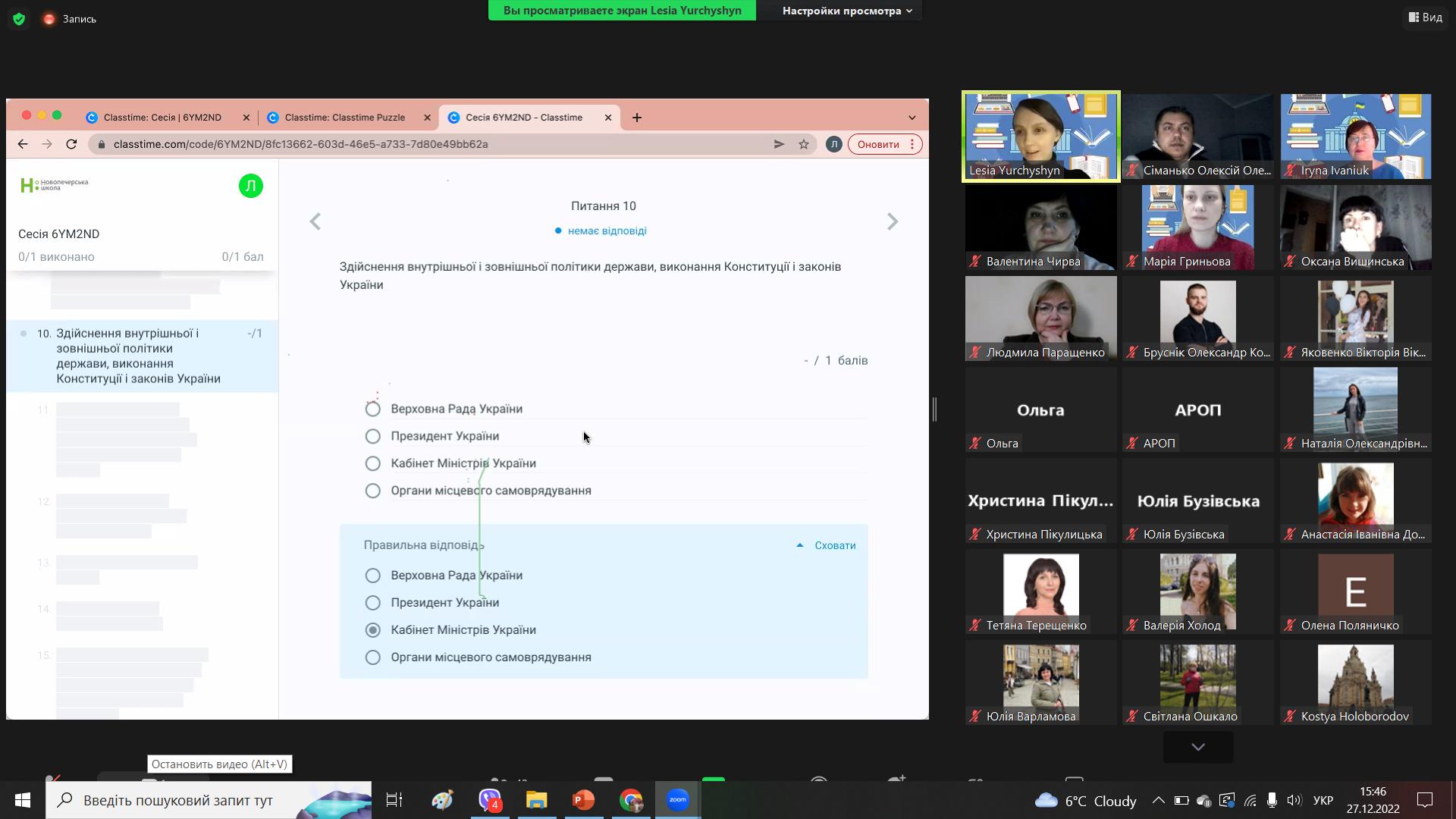Click the немає відповіді status label
Image resolution: width=1456 pixels, height=819 pixels.
(607, 231)
